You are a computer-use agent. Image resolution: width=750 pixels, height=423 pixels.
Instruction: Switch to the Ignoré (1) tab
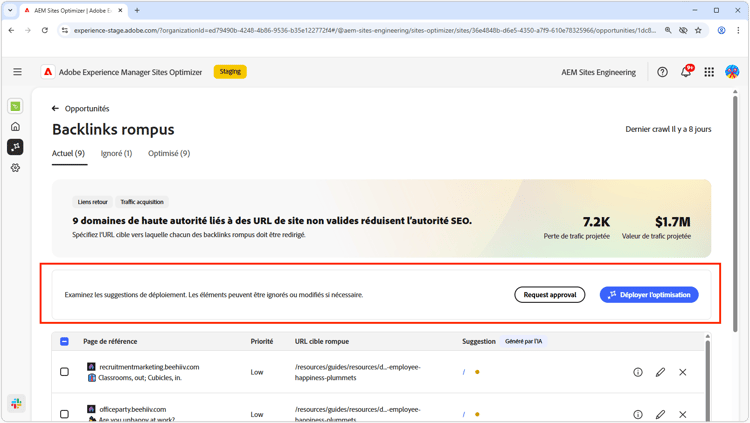coord(116,153)
